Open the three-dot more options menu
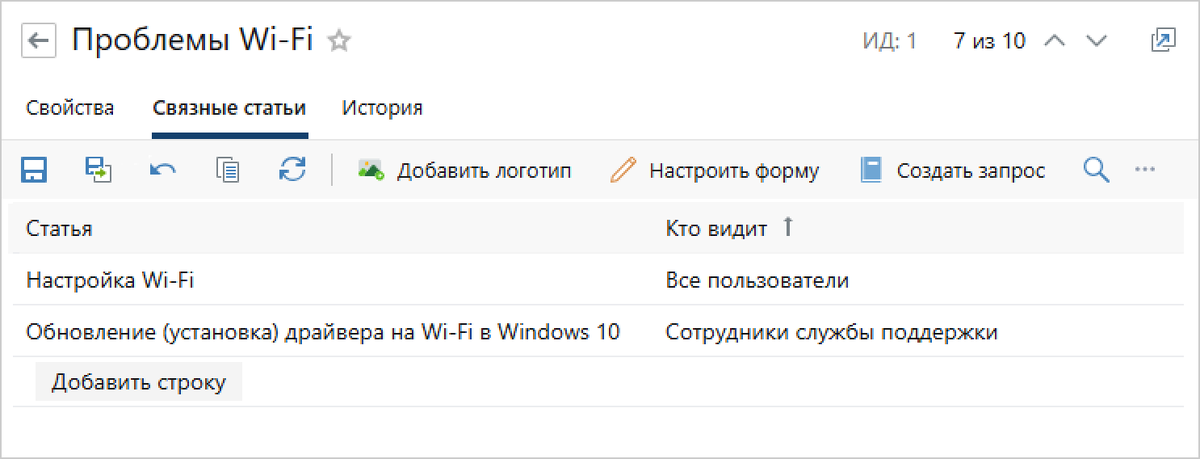The width and height of the screenshot is (1200, 459). click(1145, 171)
